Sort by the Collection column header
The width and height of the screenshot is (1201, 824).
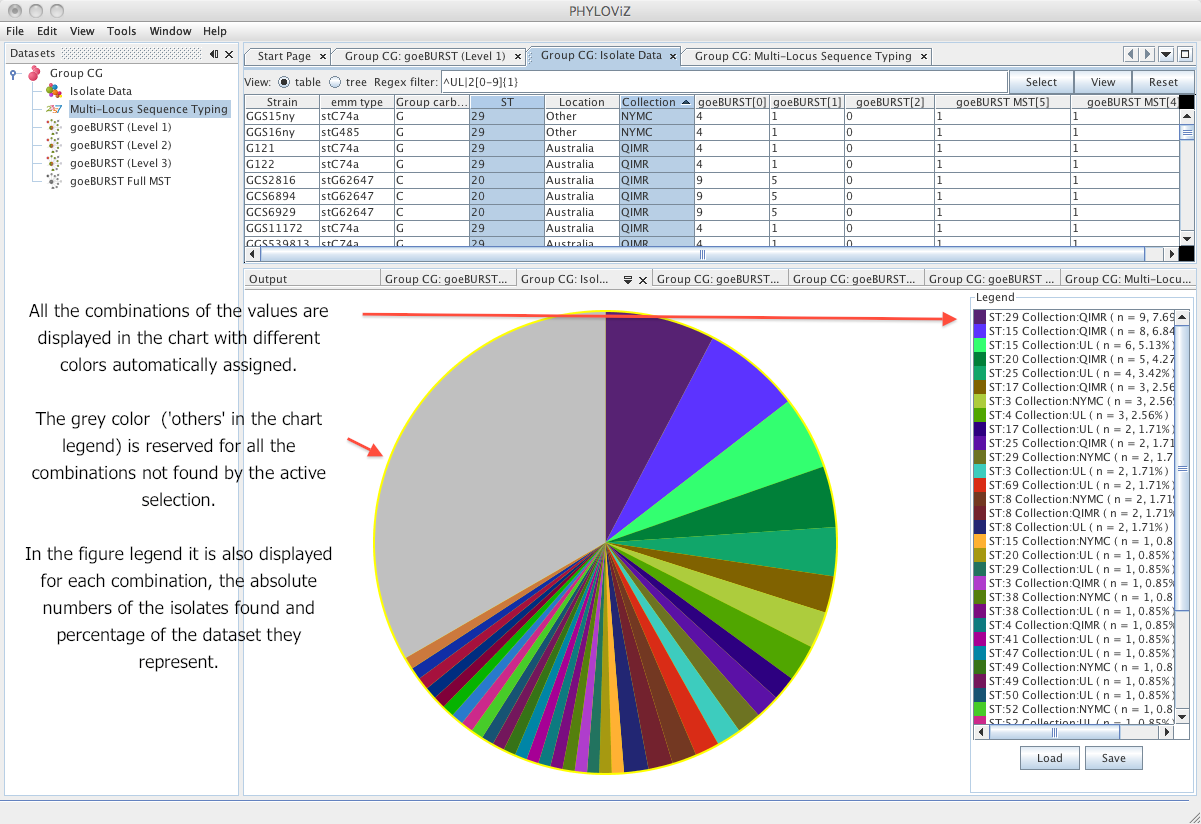pos(656,102)
